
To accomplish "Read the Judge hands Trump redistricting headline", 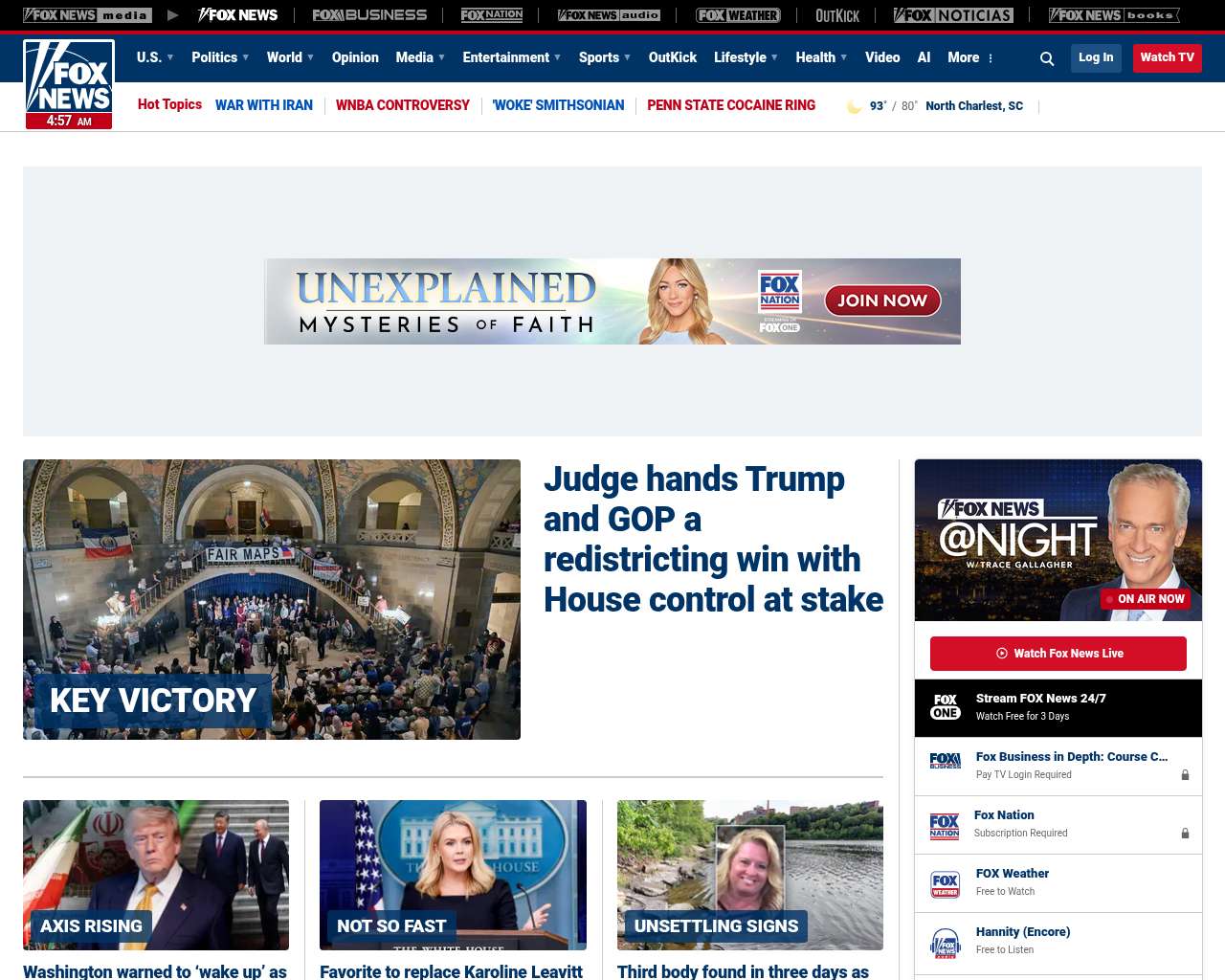I will [x=713, y=539].
